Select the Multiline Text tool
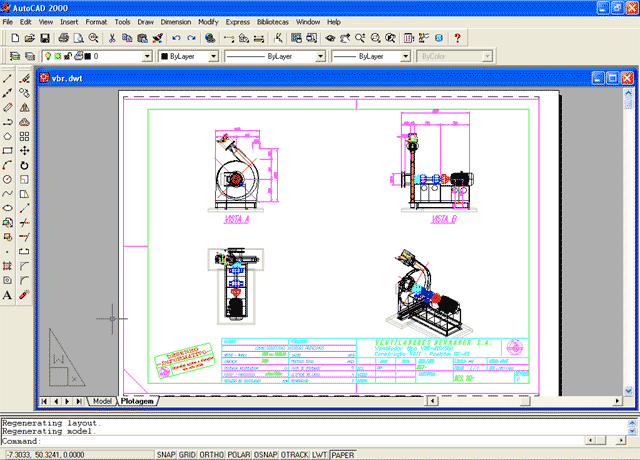640x460 pixels. click(x=8, y=295)
